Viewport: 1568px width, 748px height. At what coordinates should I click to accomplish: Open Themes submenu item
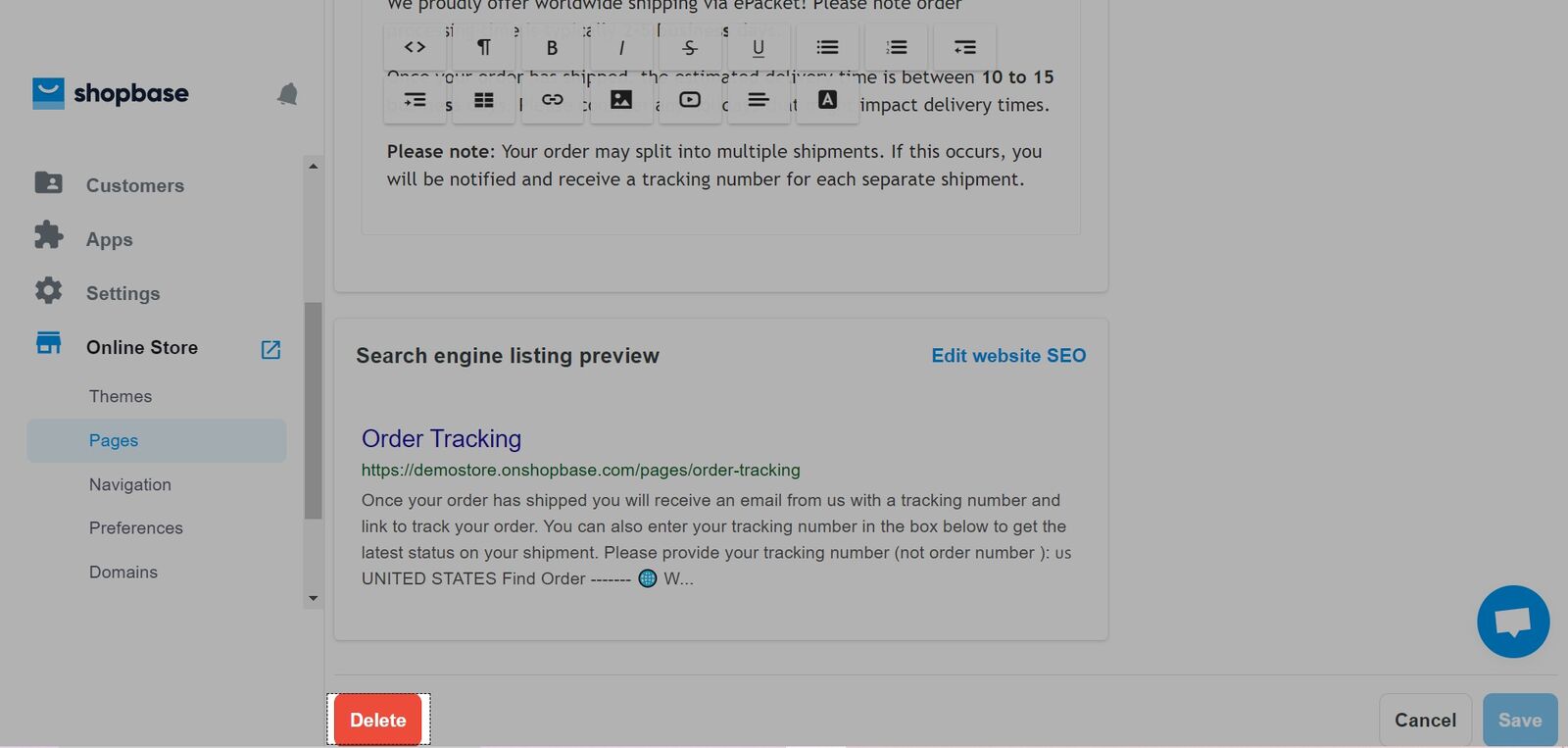121,396
